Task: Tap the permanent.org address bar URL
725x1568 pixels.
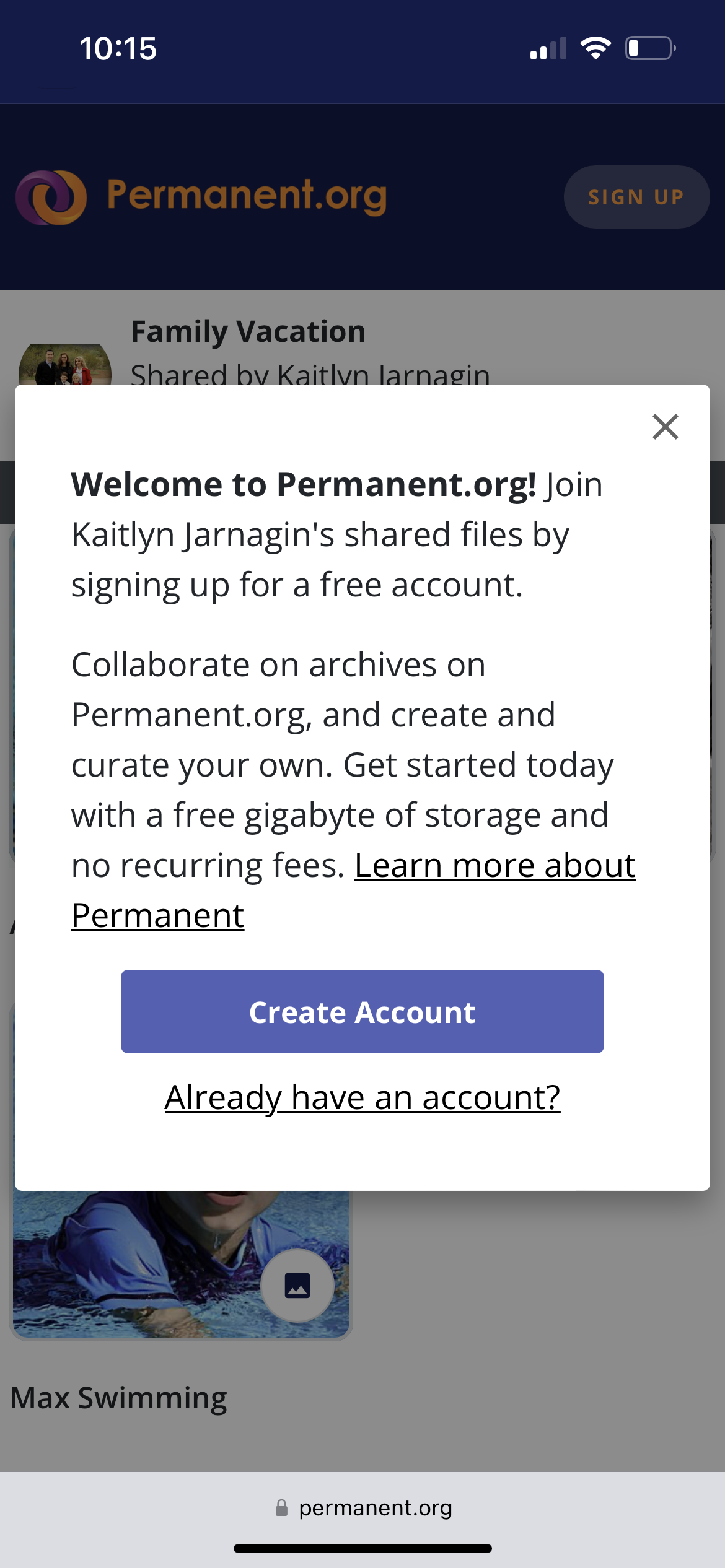Action: click(x=375, y=1507)
